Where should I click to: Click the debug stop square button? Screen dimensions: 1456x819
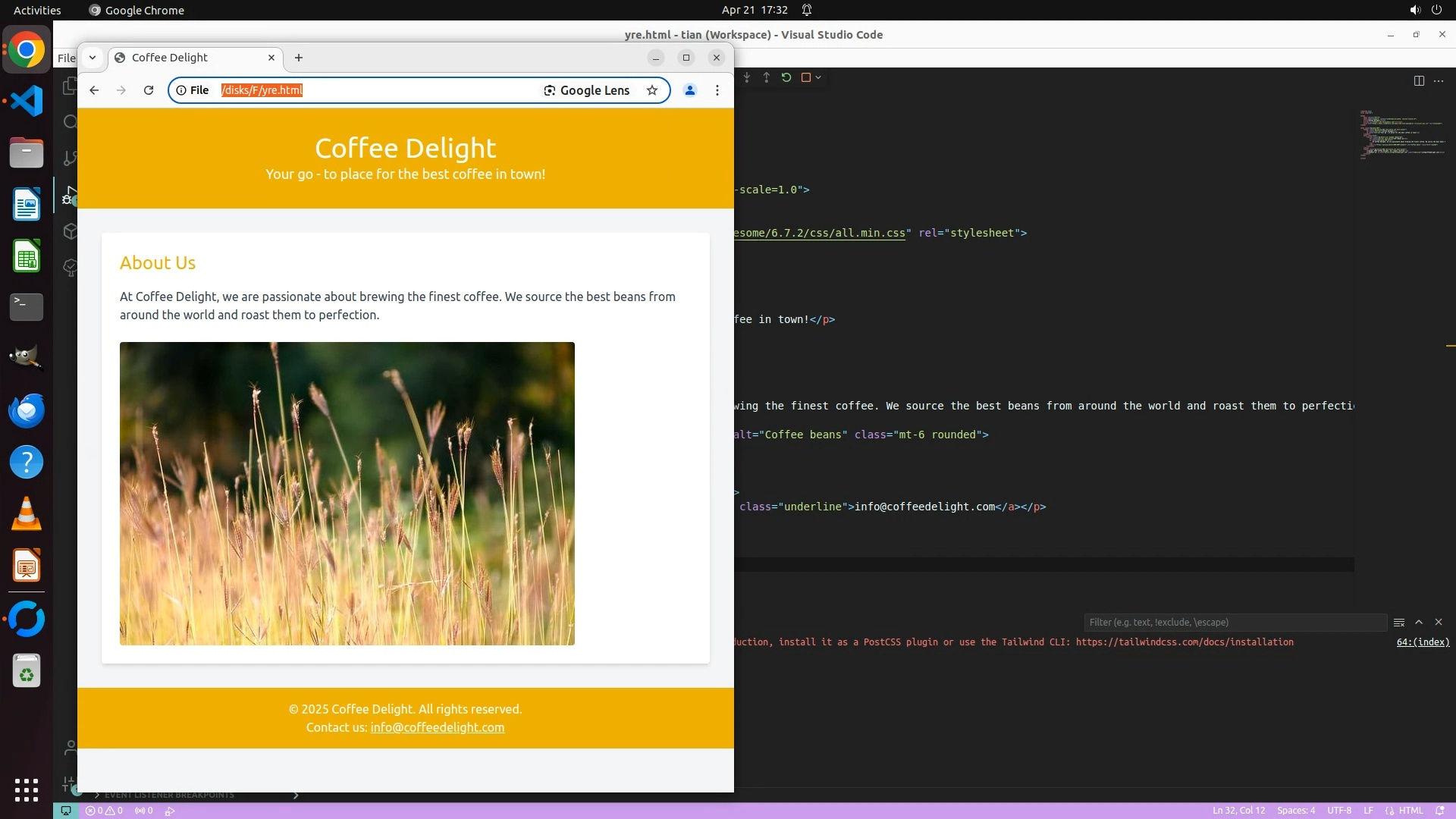coord(806,77)
